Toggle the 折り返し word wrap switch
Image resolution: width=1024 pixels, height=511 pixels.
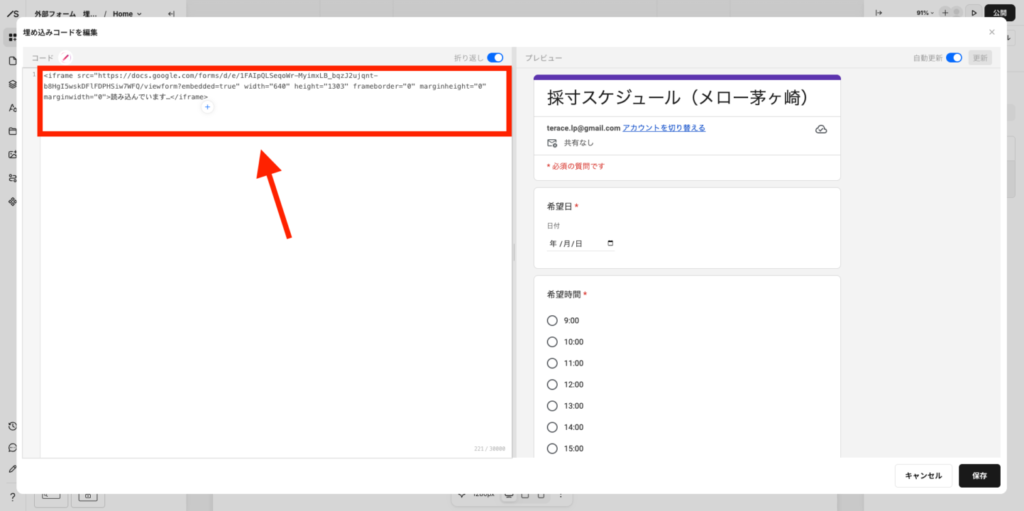pos(495,58)
